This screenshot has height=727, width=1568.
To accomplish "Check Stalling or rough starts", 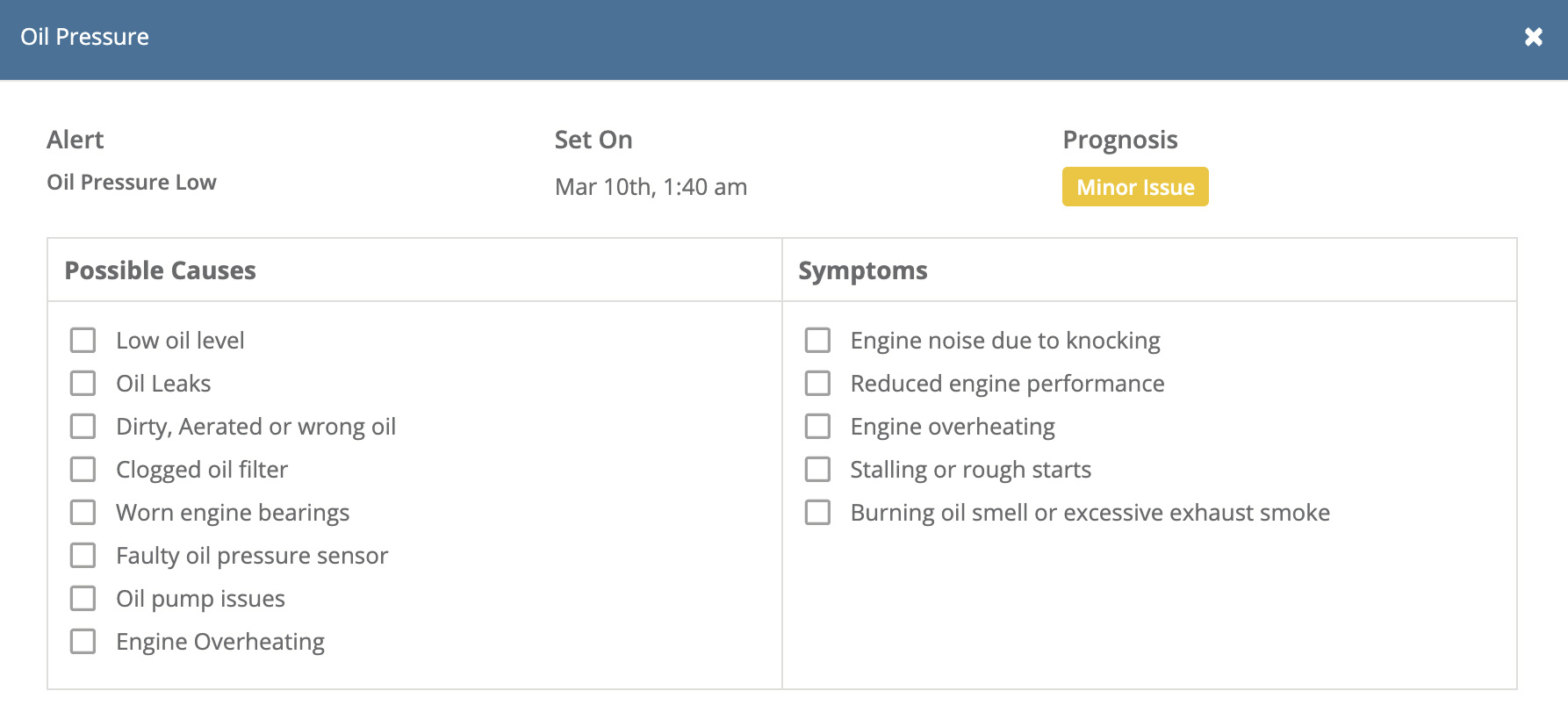I will 818,470.
